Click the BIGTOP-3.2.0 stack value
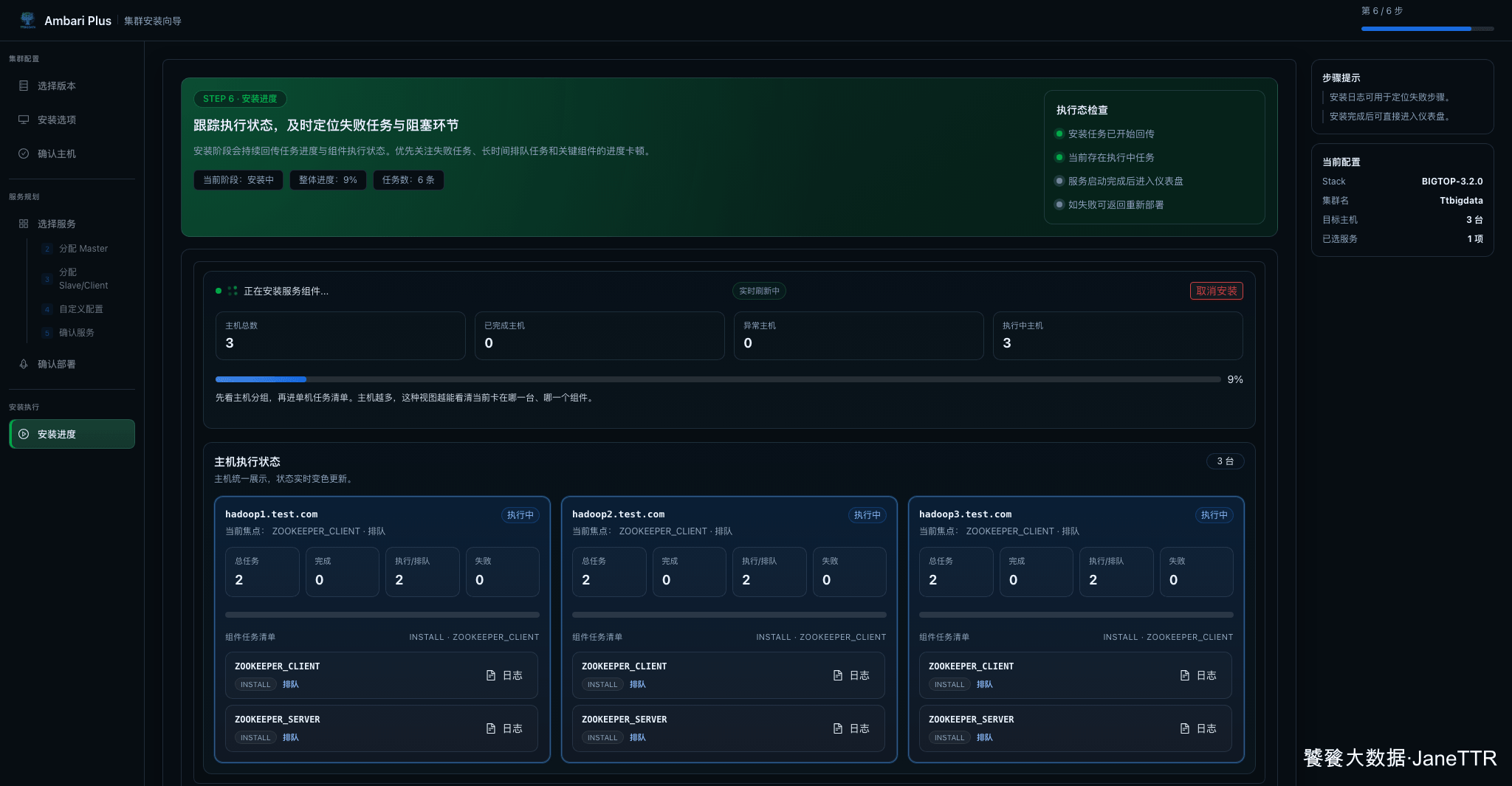 point(1452,182)
